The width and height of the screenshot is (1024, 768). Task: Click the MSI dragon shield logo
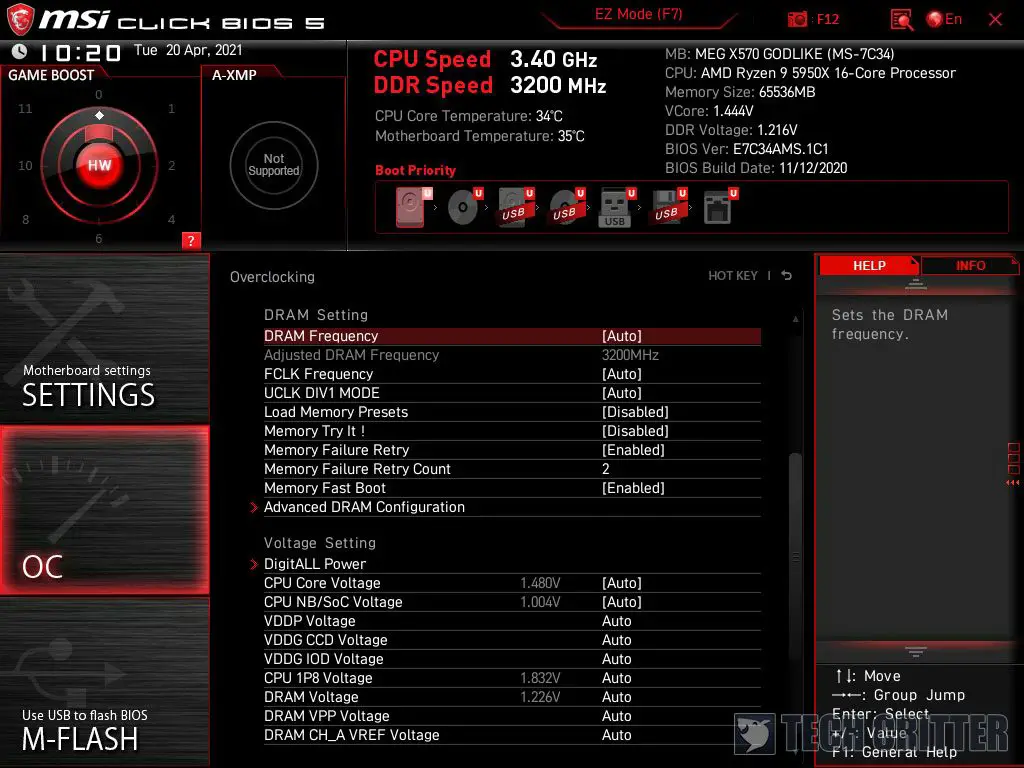[x=20, y=20]
